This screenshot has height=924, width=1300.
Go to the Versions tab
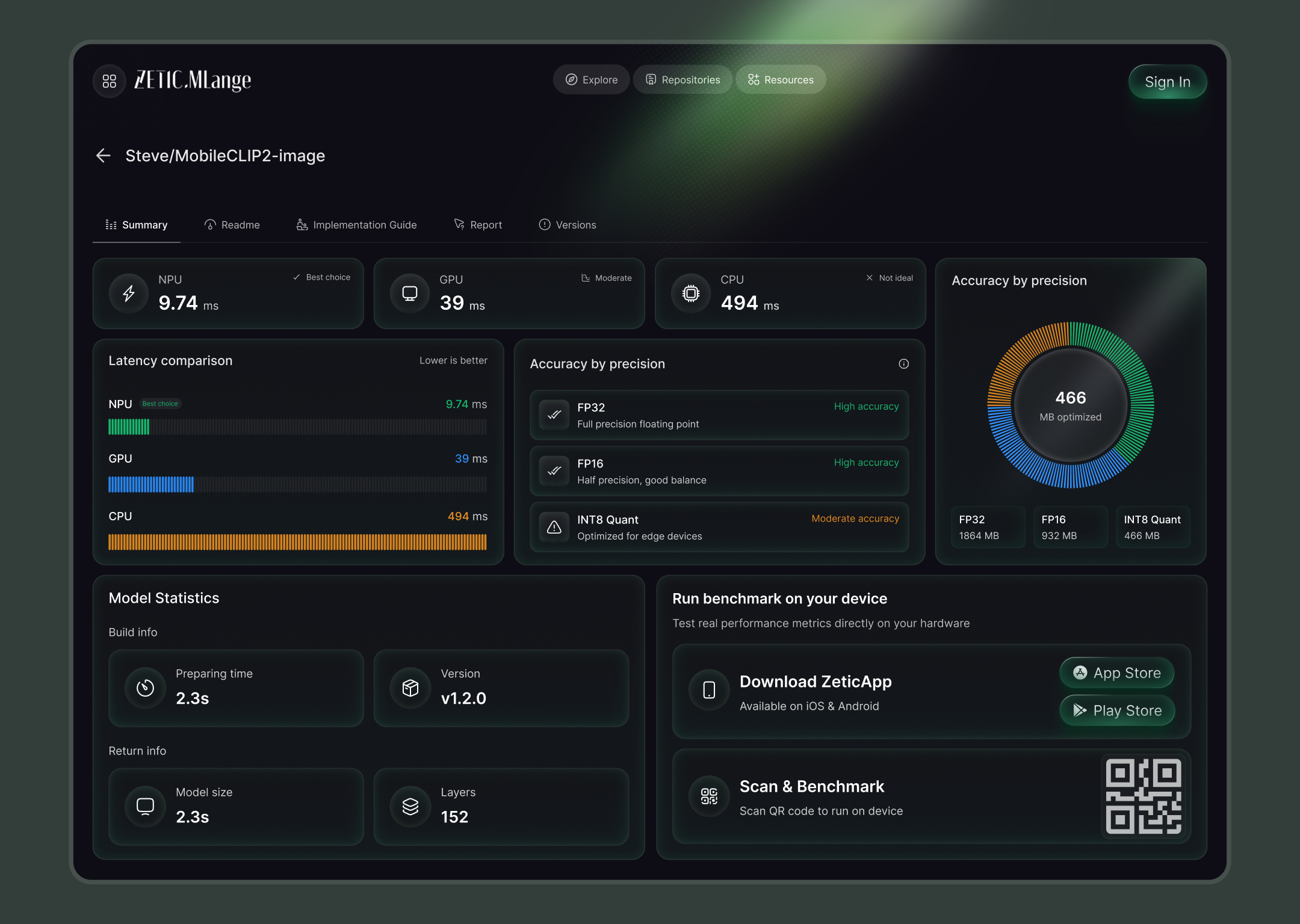pos(568,225)
